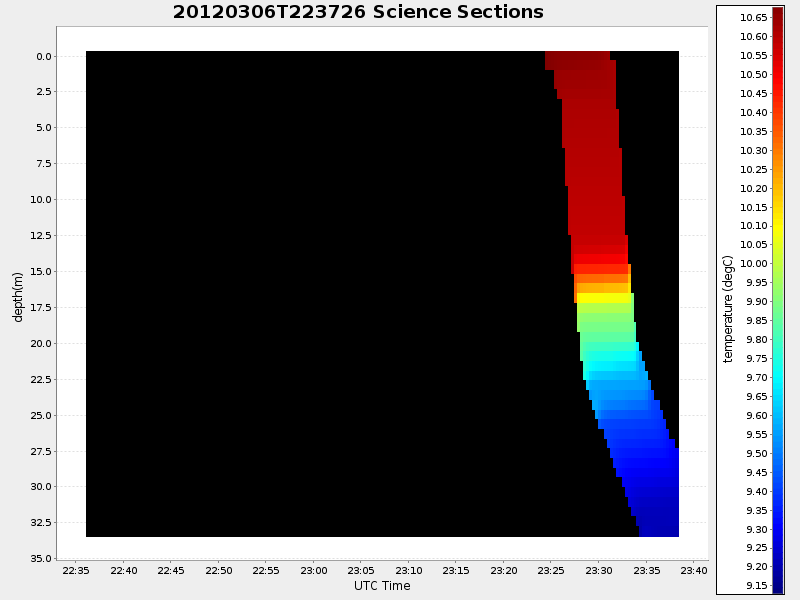Image resolution: width=800 pixels, height=600 pixels.
Task: Click the 'UTC Time' x-axis label
Action: click(382, 586)
